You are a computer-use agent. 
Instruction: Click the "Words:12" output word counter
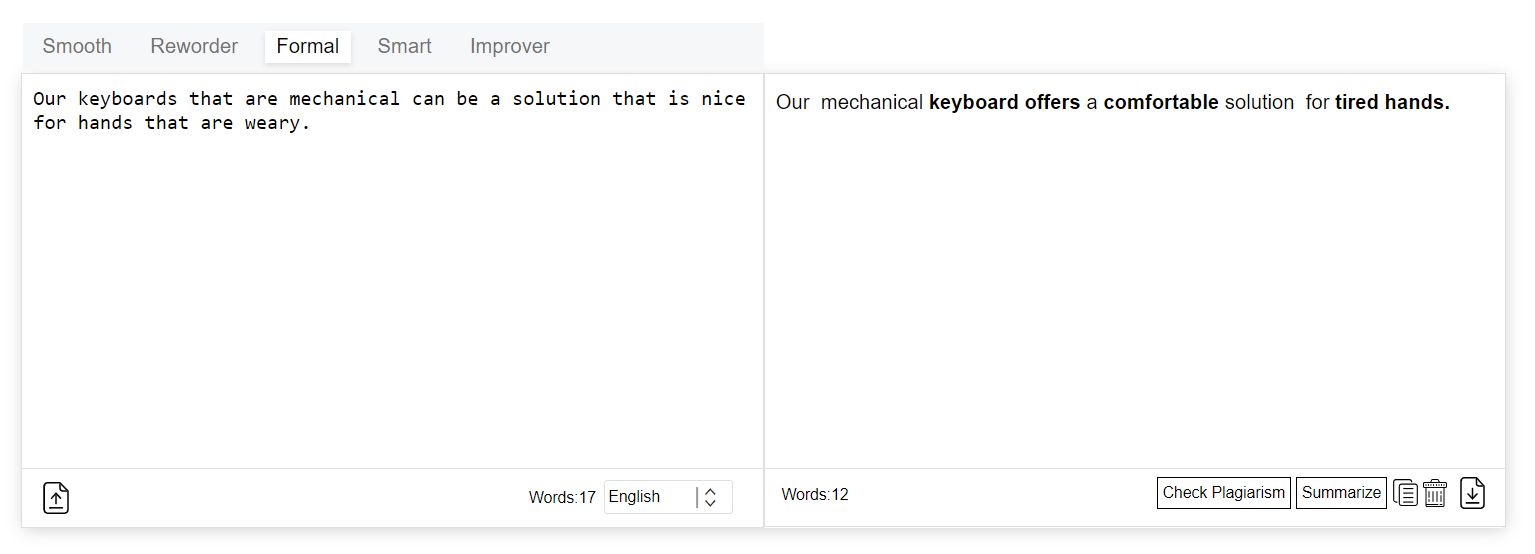pos(815,494)
